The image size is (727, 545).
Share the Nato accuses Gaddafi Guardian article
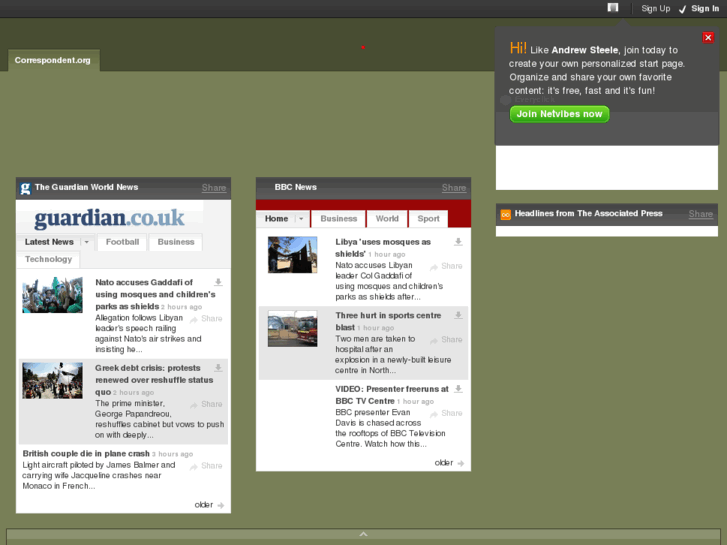pyautogui.click(x=206, y=319)
